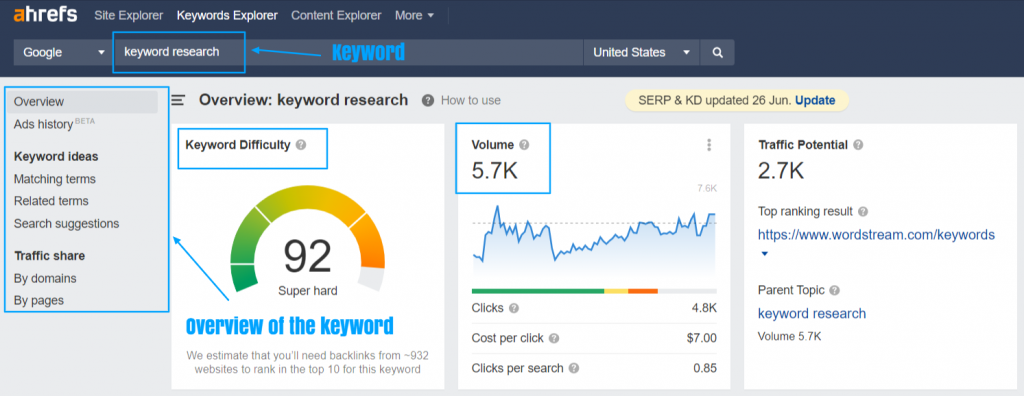
Task: Click Traffic share sidebar heading
Action: click(50, 256)
